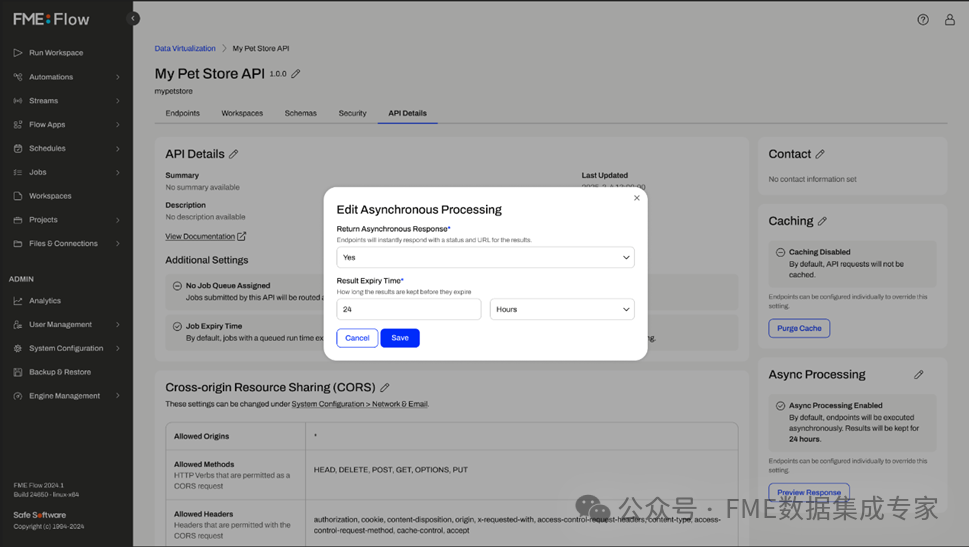Click the Streams sidebar icon
The image size is (969, 547).
18,100
